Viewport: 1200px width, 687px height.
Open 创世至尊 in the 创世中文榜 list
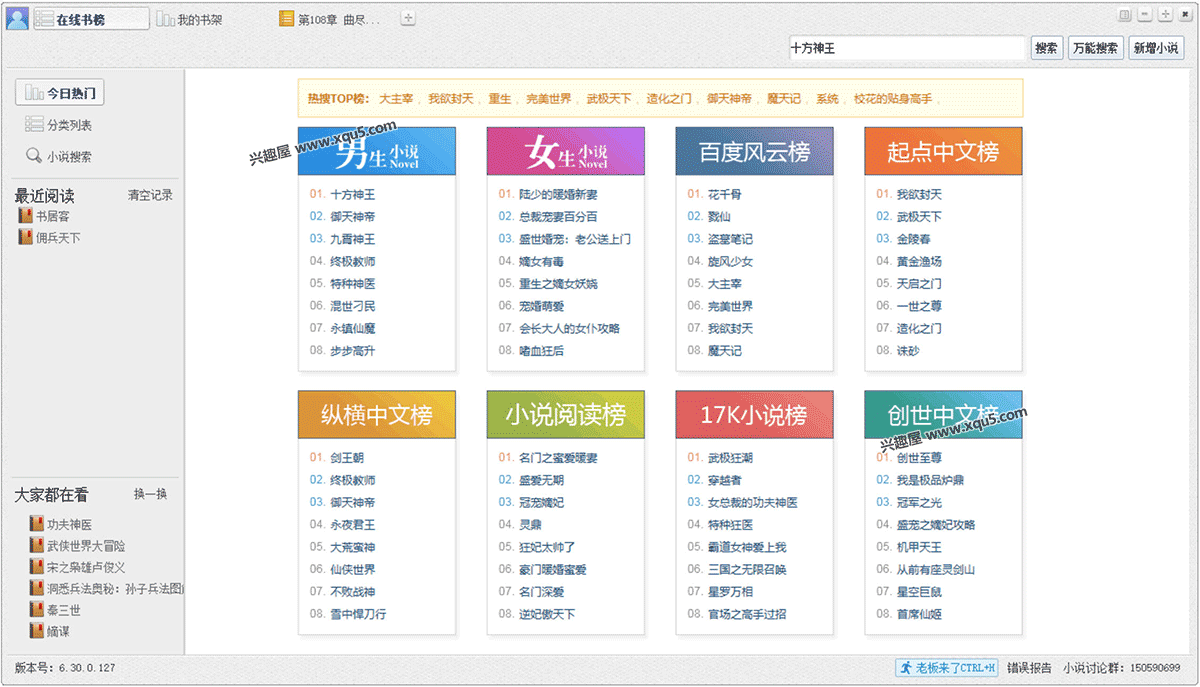coord(919,458)
